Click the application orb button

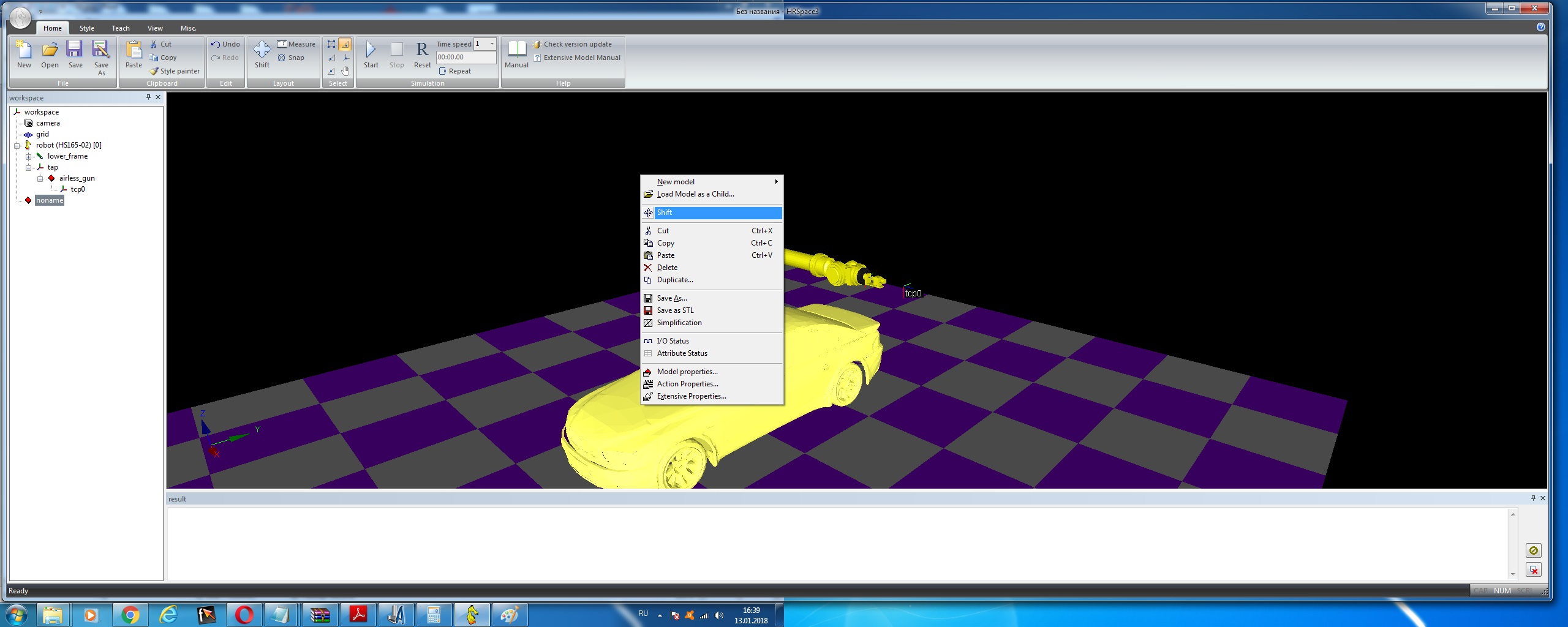pos(20,18)
